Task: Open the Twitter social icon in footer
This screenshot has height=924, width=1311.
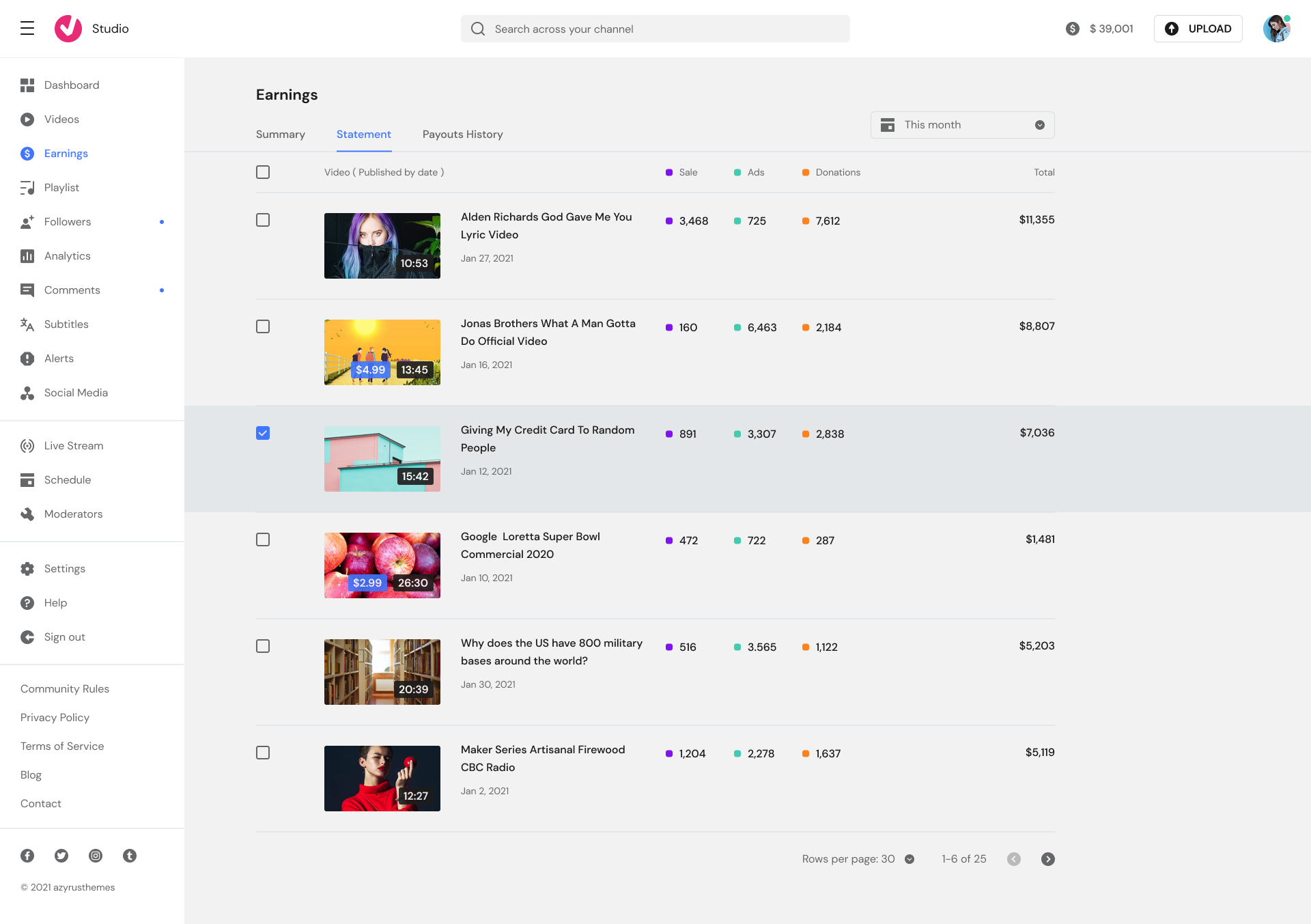Action: (61, 856)
